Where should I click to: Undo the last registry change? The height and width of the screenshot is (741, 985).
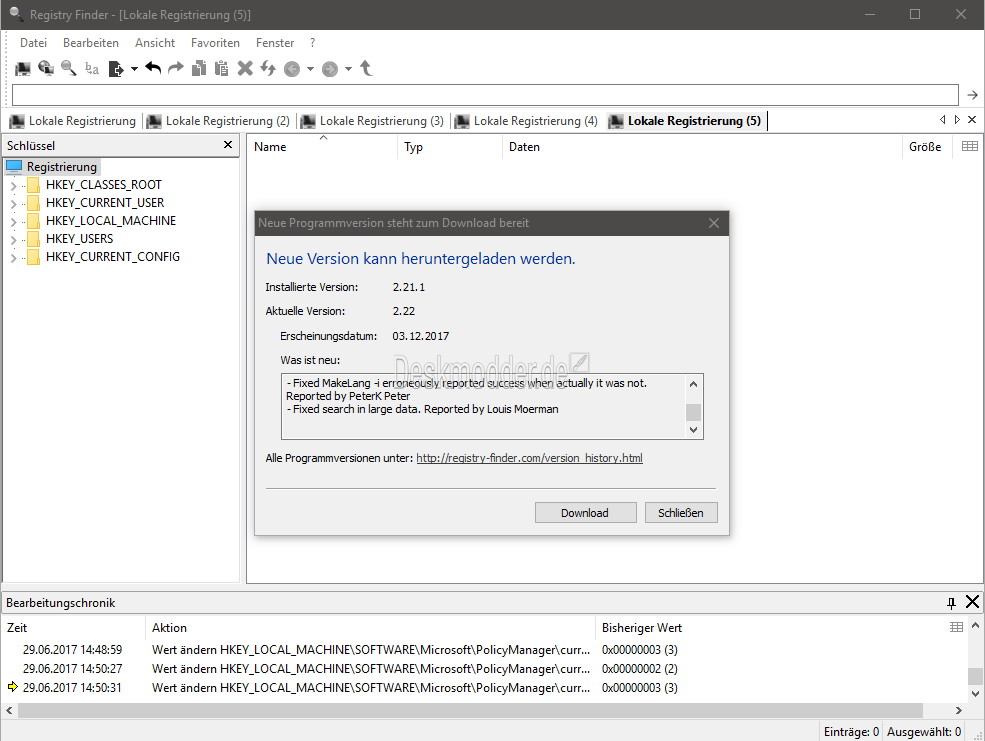pyautogui.click(x=153, y=68)
